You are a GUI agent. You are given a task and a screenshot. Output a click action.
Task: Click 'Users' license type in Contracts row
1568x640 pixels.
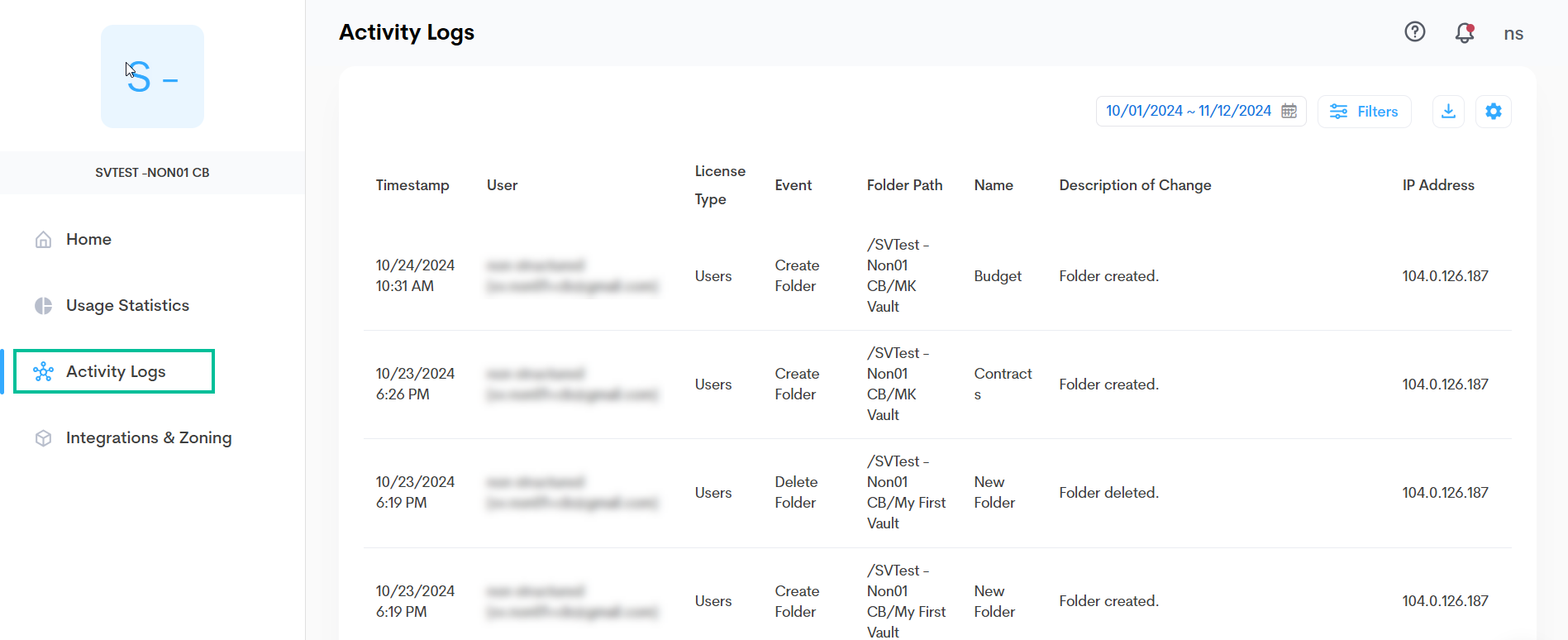tap(713, 384)
